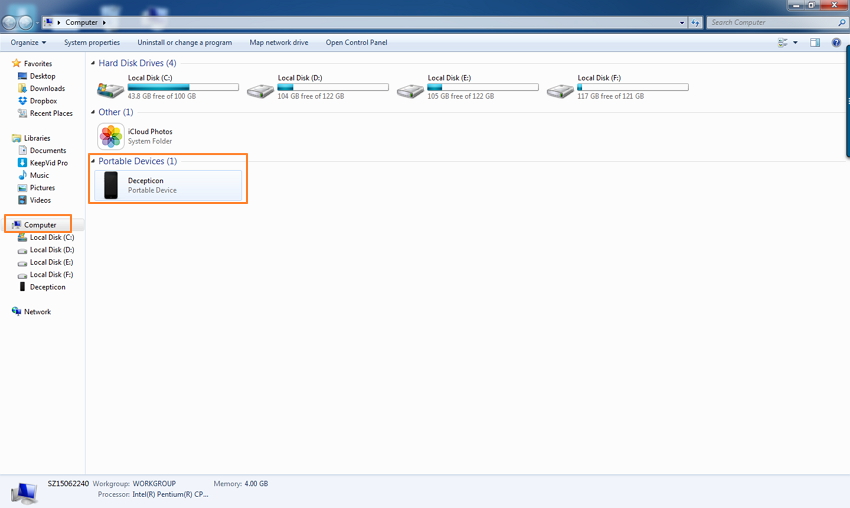Click System properties in toolbar
850x508 pixels.
[x=92, y=43]
